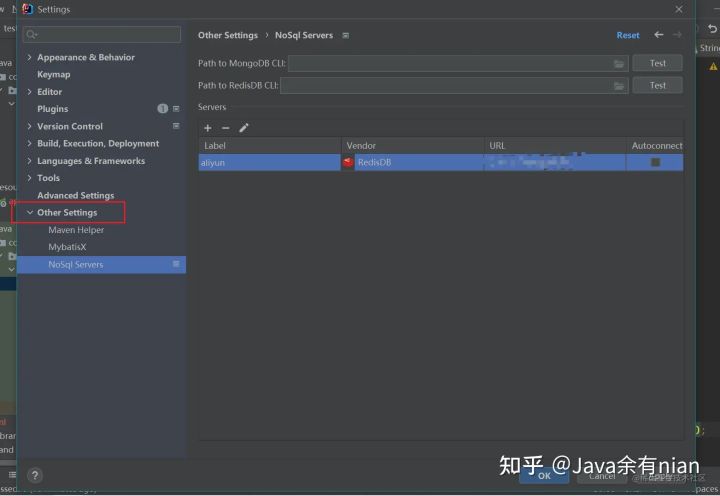Image resolution: width=720 pixels, height=496 pixels.
Task: Click the Autoconnect column header
Action: 655,146
